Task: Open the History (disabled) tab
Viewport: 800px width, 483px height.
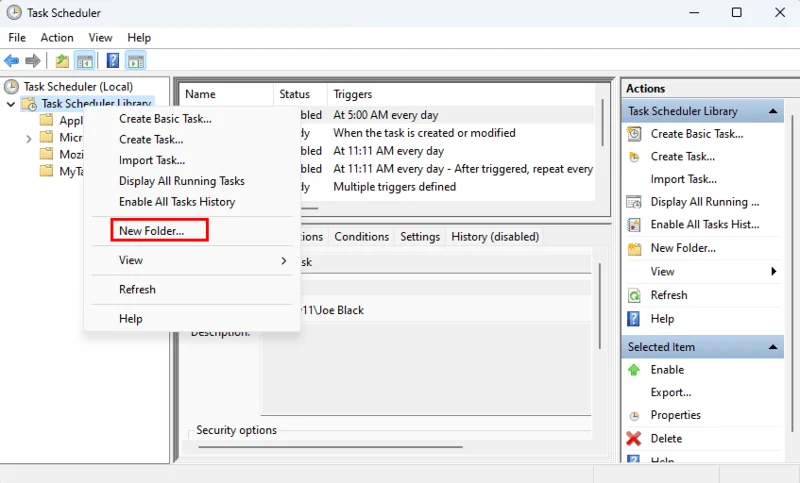Action: click(x=495, y=237)
